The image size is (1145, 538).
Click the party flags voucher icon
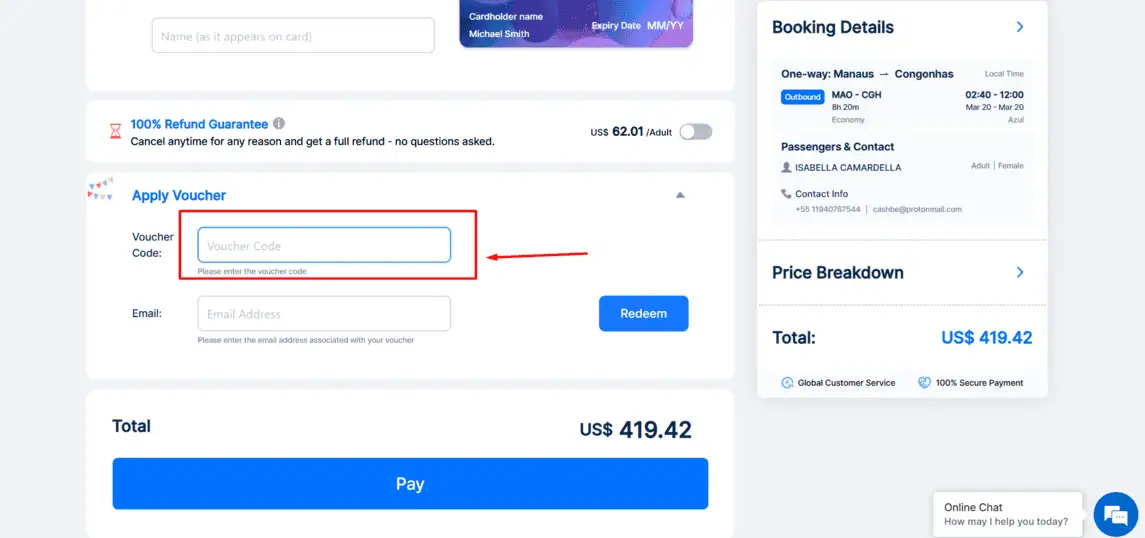[x=101, y=188]
